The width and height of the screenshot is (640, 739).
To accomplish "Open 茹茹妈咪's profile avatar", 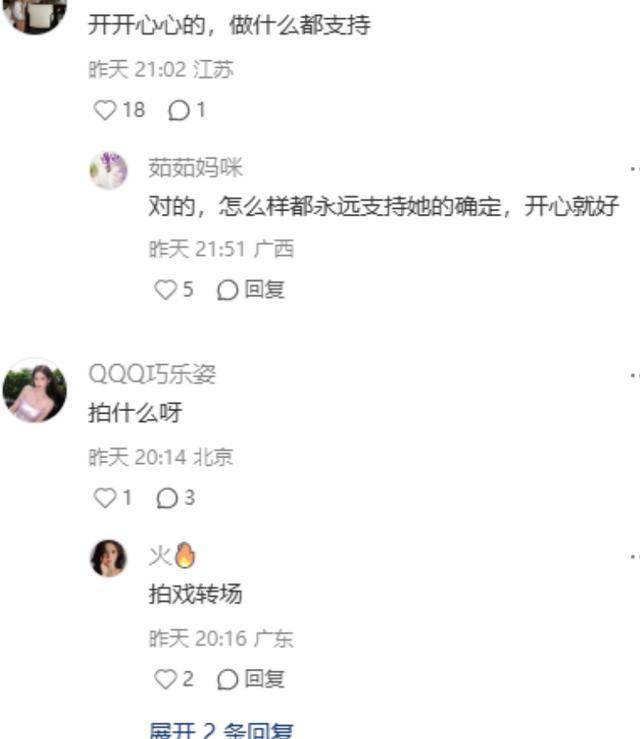I will [108, 170].
